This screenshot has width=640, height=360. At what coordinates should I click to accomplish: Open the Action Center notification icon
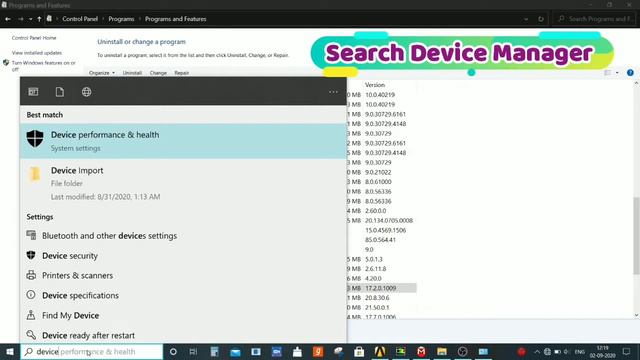tap(627, 351)
